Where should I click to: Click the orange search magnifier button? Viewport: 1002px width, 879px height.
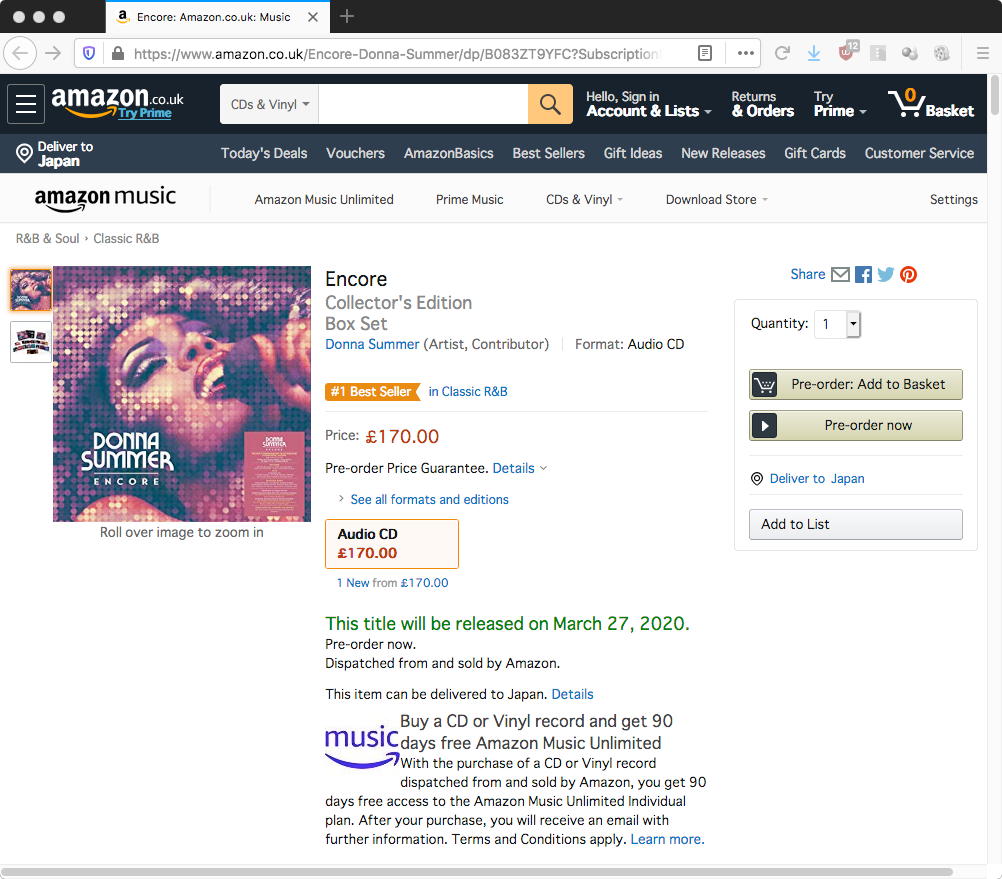pos(550,103)
